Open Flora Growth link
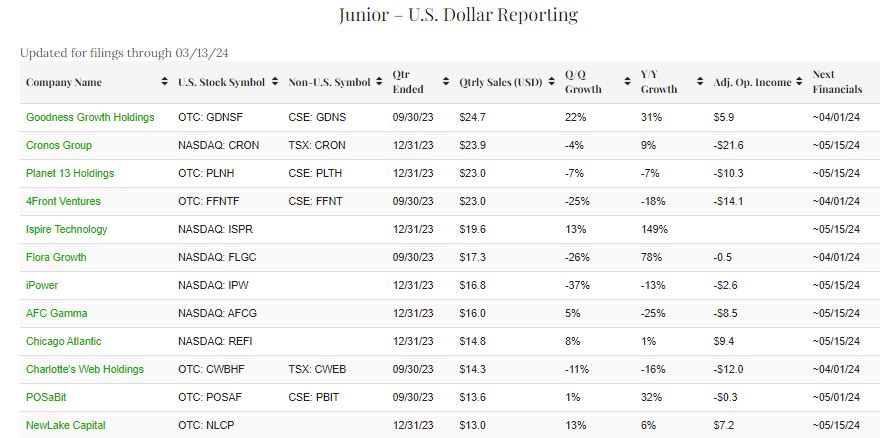Viewport: 880px width, 438px height. click(x=56, y=257)
